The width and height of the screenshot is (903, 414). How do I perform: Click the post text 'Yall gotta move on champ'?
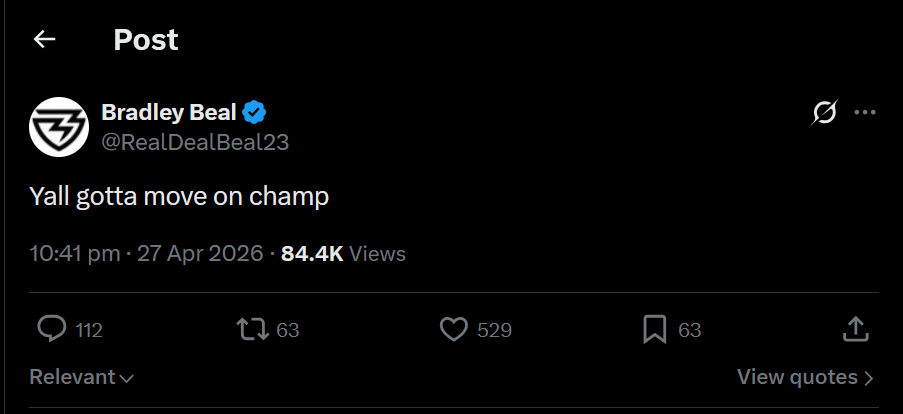pyautogui.click(x=179, y=197)
